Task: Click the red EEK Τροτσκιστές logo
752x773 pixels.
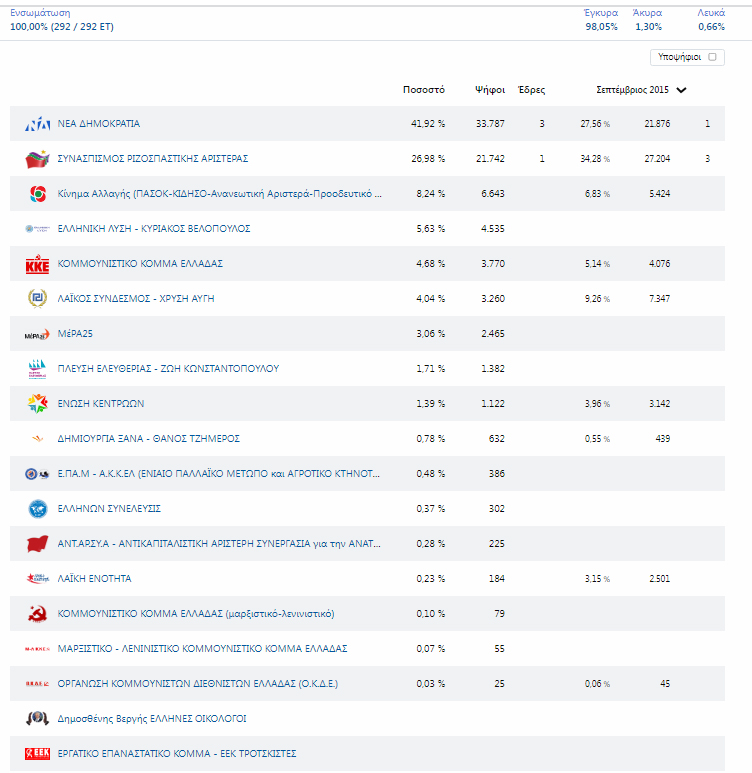Action: (x=37, y=754)
